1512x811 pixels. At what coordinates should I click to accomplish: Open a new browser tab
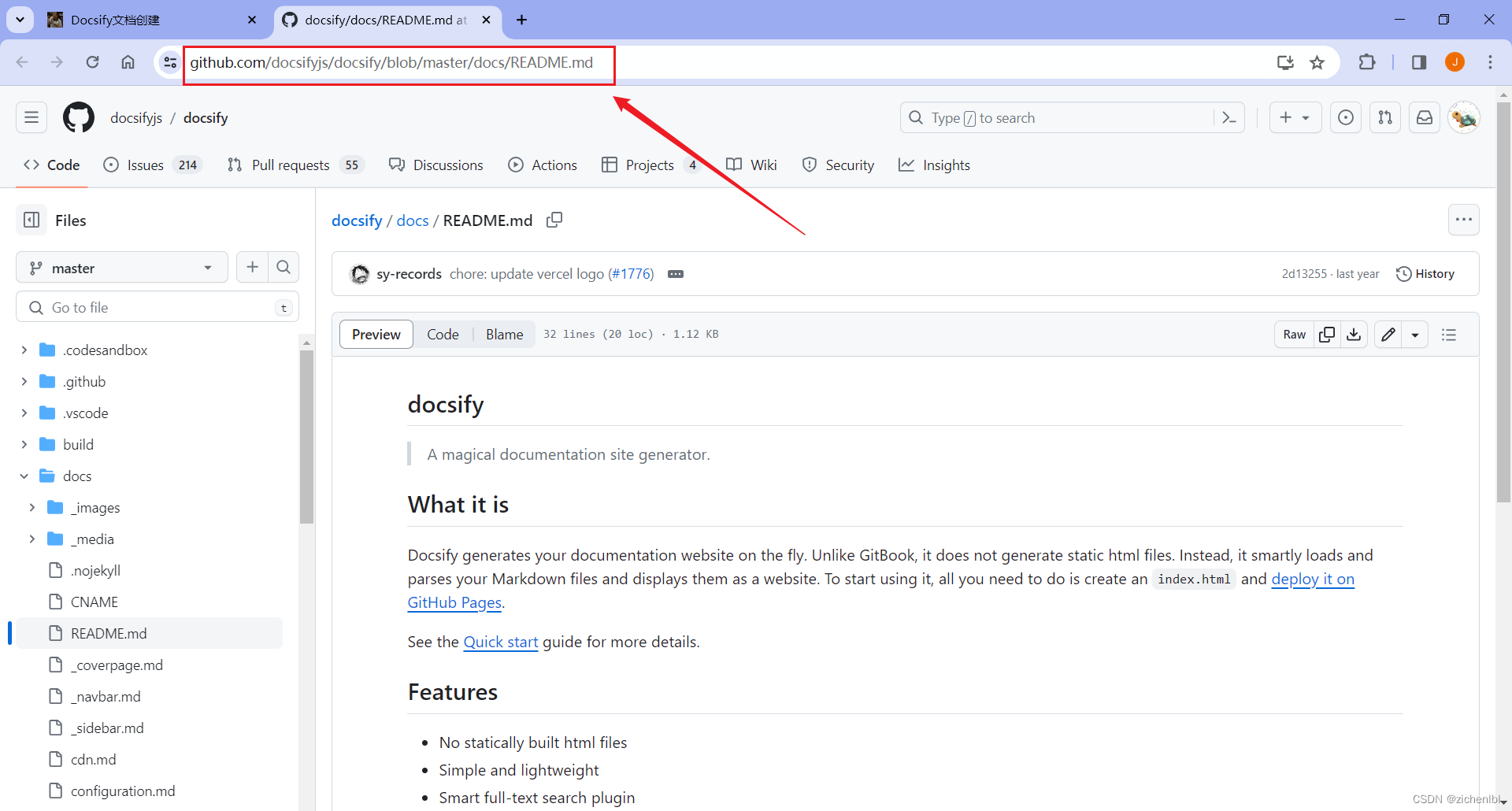521,20
